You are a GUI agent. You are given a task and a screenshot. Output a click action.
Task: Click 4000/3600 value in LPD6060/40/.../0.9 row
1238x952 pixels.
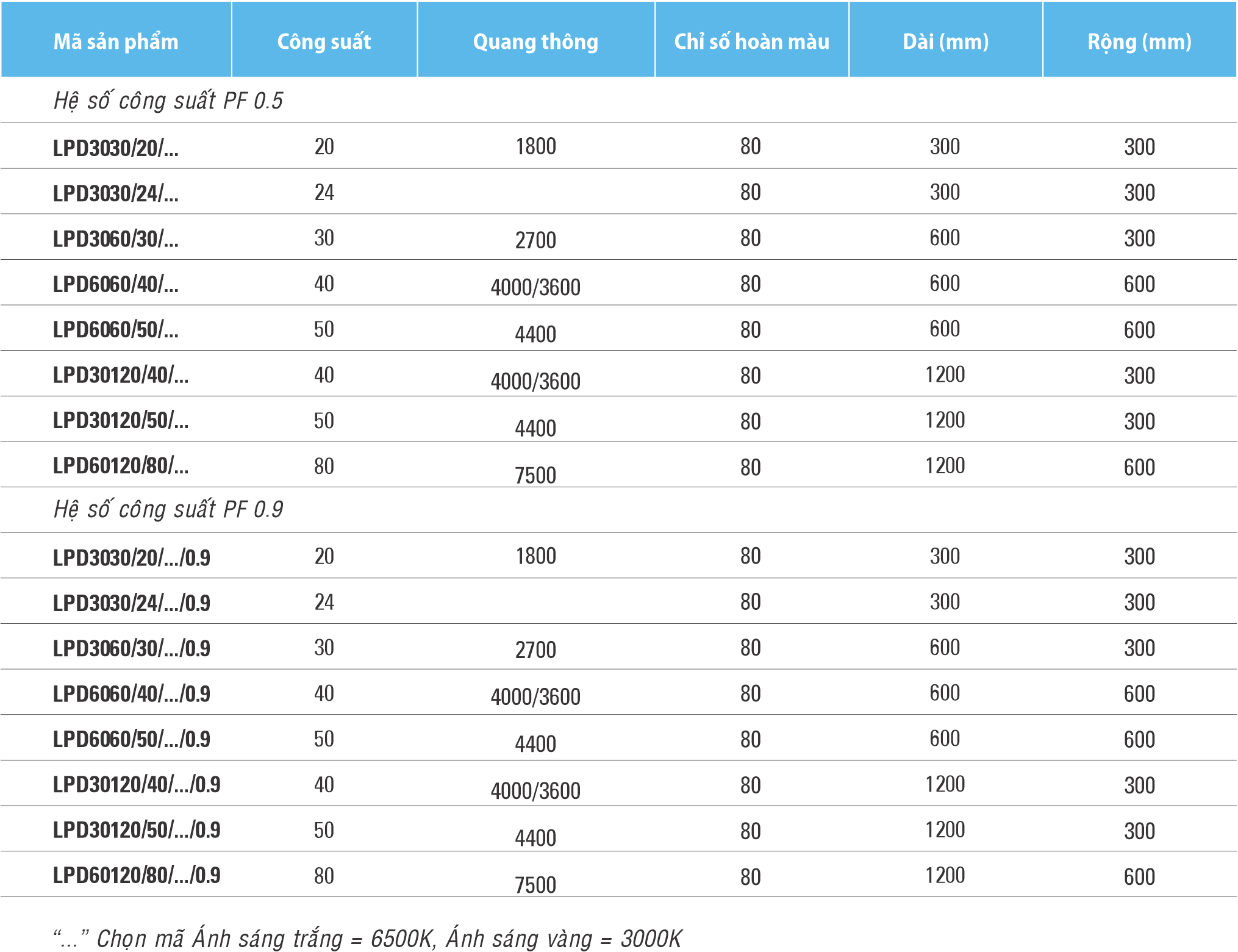click(535, 696)
